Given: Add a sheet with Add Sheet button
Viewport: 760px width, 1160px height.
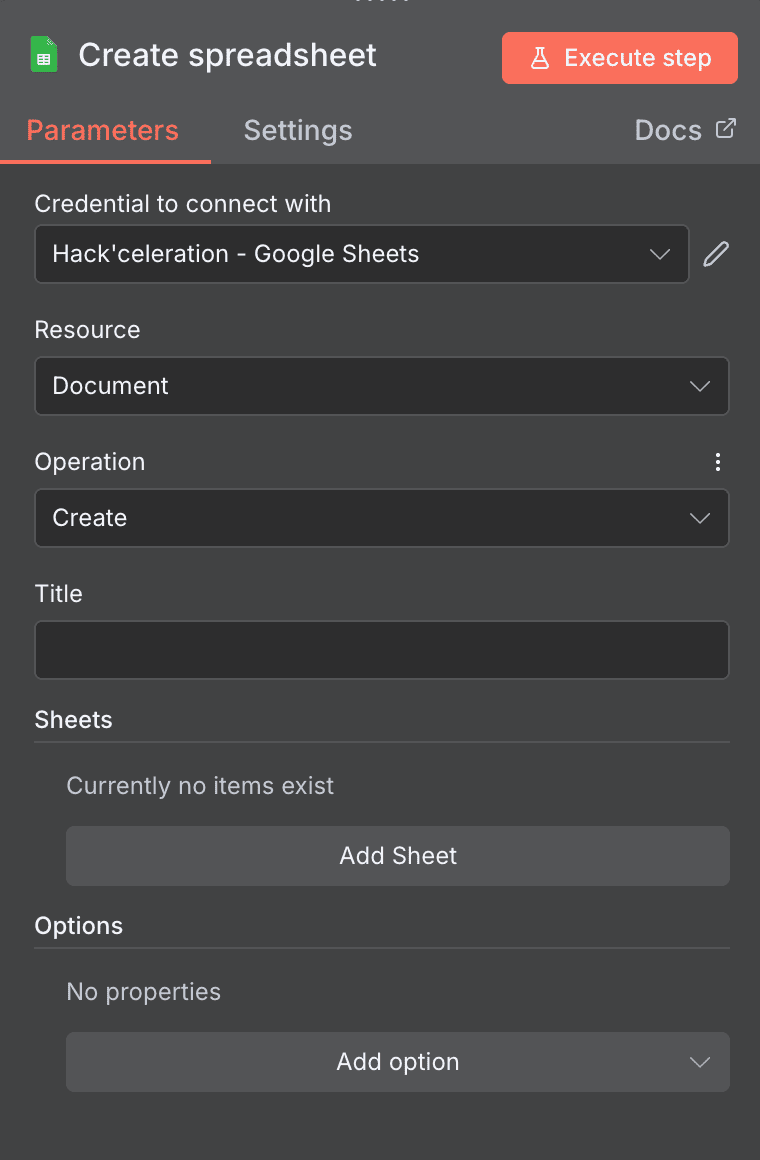Looking at the screenshot, I should coord(397,856).
